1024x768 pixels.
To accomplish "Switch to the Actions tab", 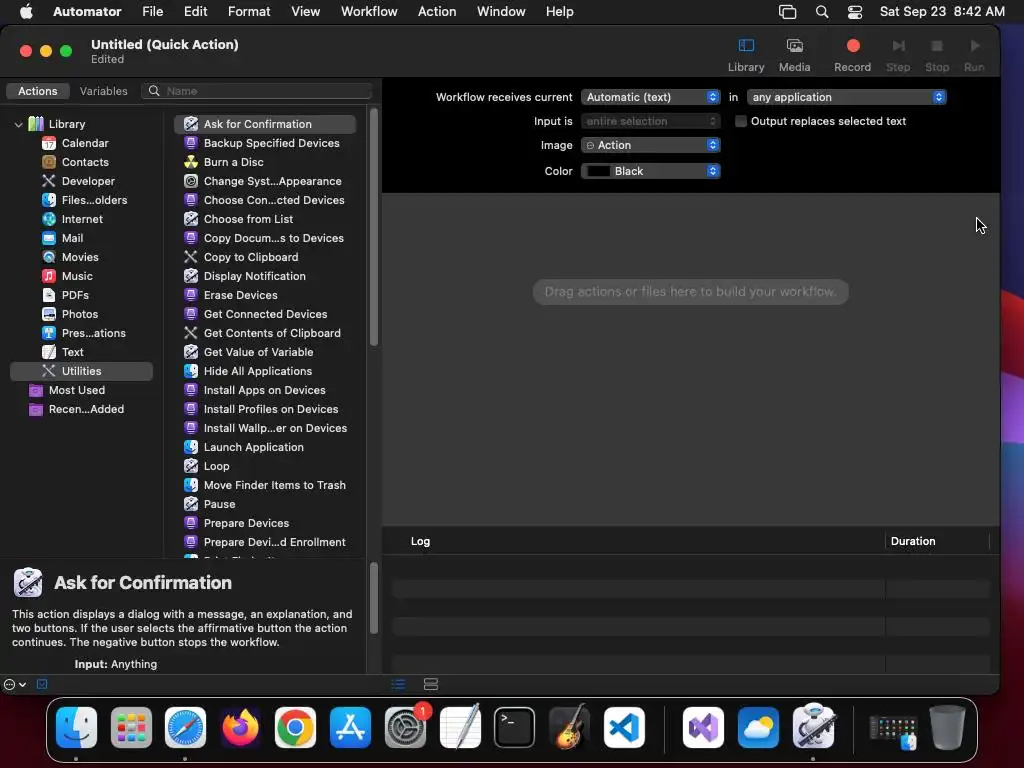I will [x=37, y=91].
